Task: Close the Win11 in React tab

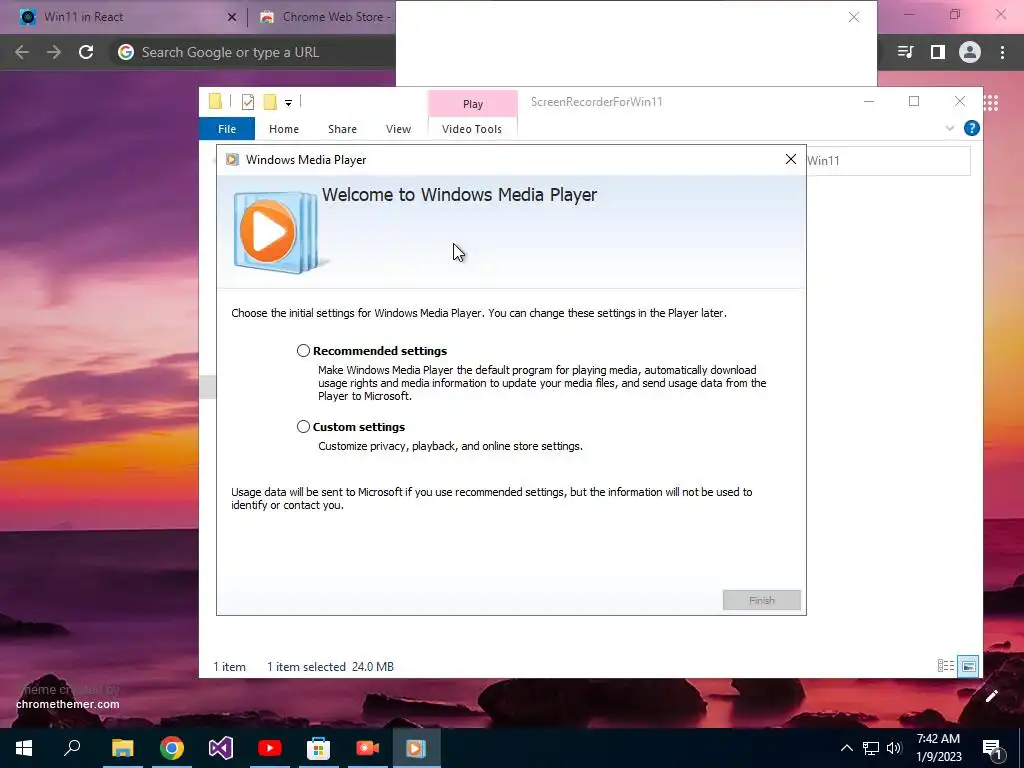Action: tap(231, 18)
